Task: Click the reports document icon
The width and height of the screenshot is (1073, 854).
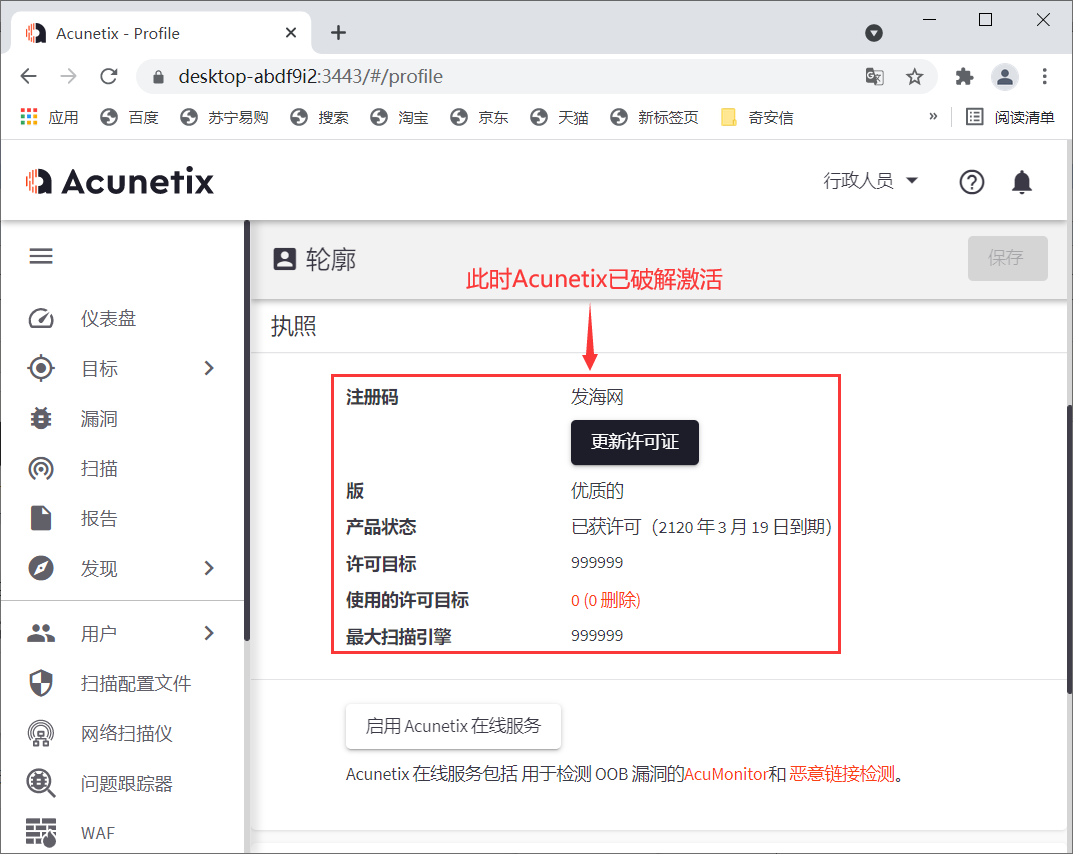Action: tap(41, 519)
